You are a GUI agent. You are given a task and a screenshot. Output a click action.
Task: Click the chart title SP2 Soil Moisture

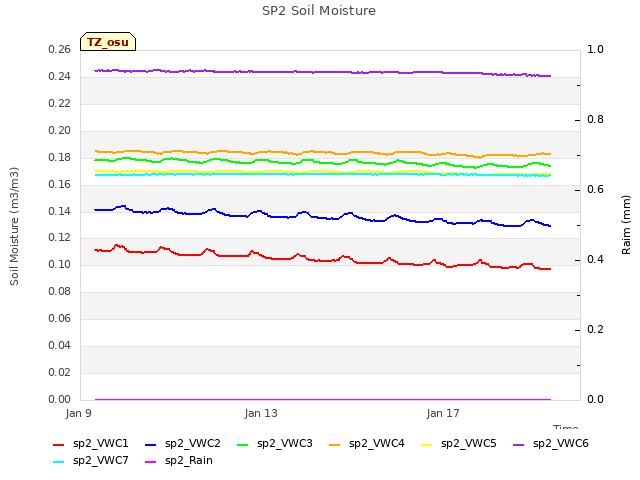coord(319,11)
